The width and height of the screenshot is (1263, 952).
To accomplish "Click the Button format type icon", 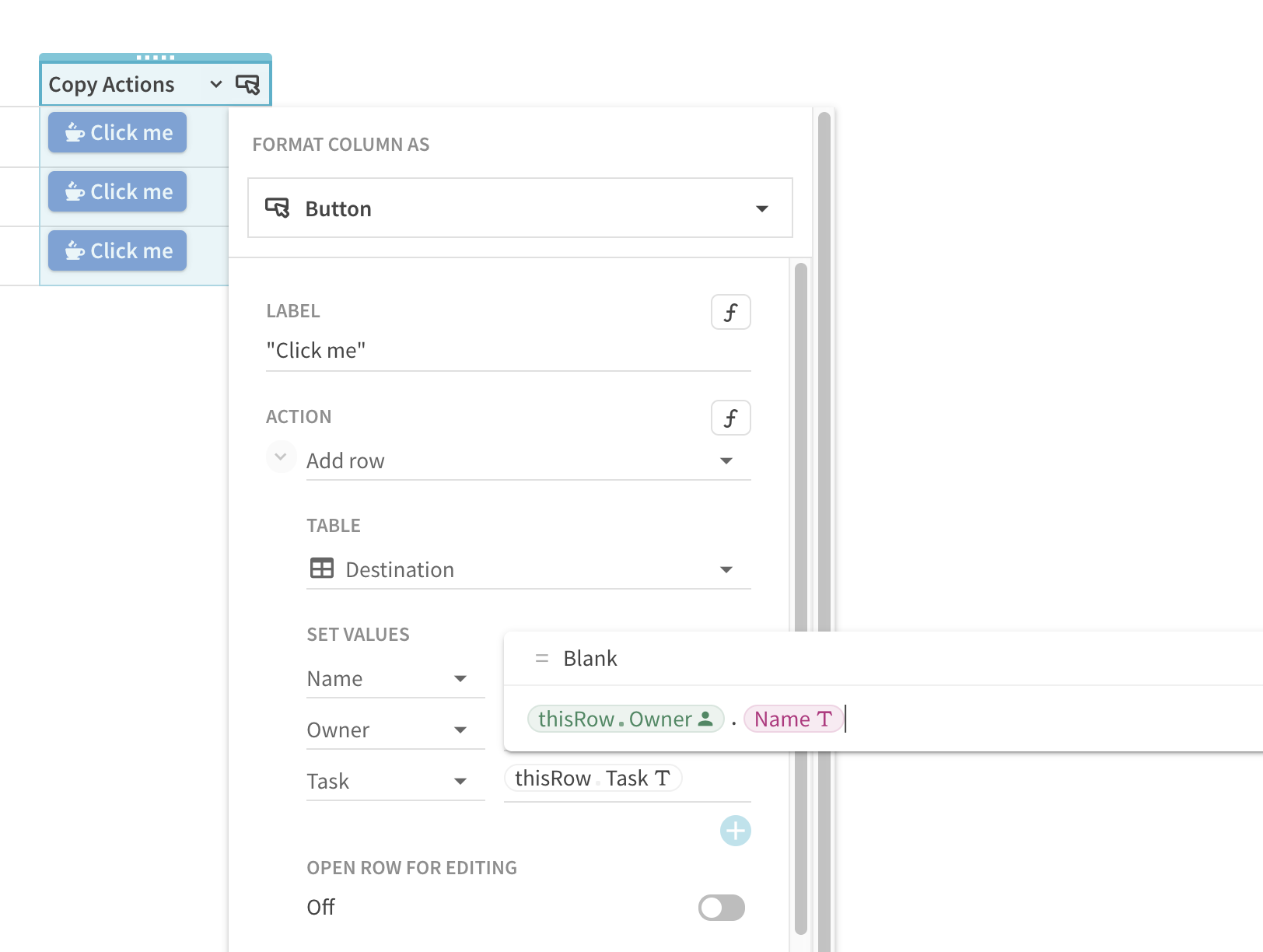I will (x=277, y=208).
